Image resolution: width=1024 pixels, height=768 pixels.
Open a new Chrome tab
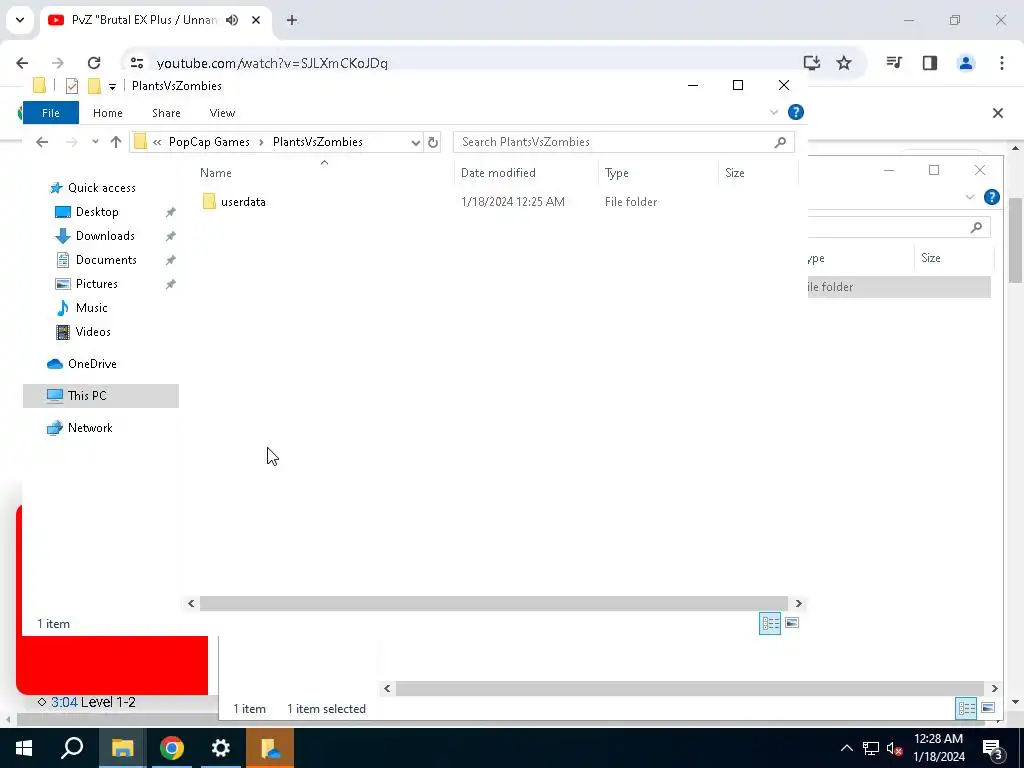(292, 20)
